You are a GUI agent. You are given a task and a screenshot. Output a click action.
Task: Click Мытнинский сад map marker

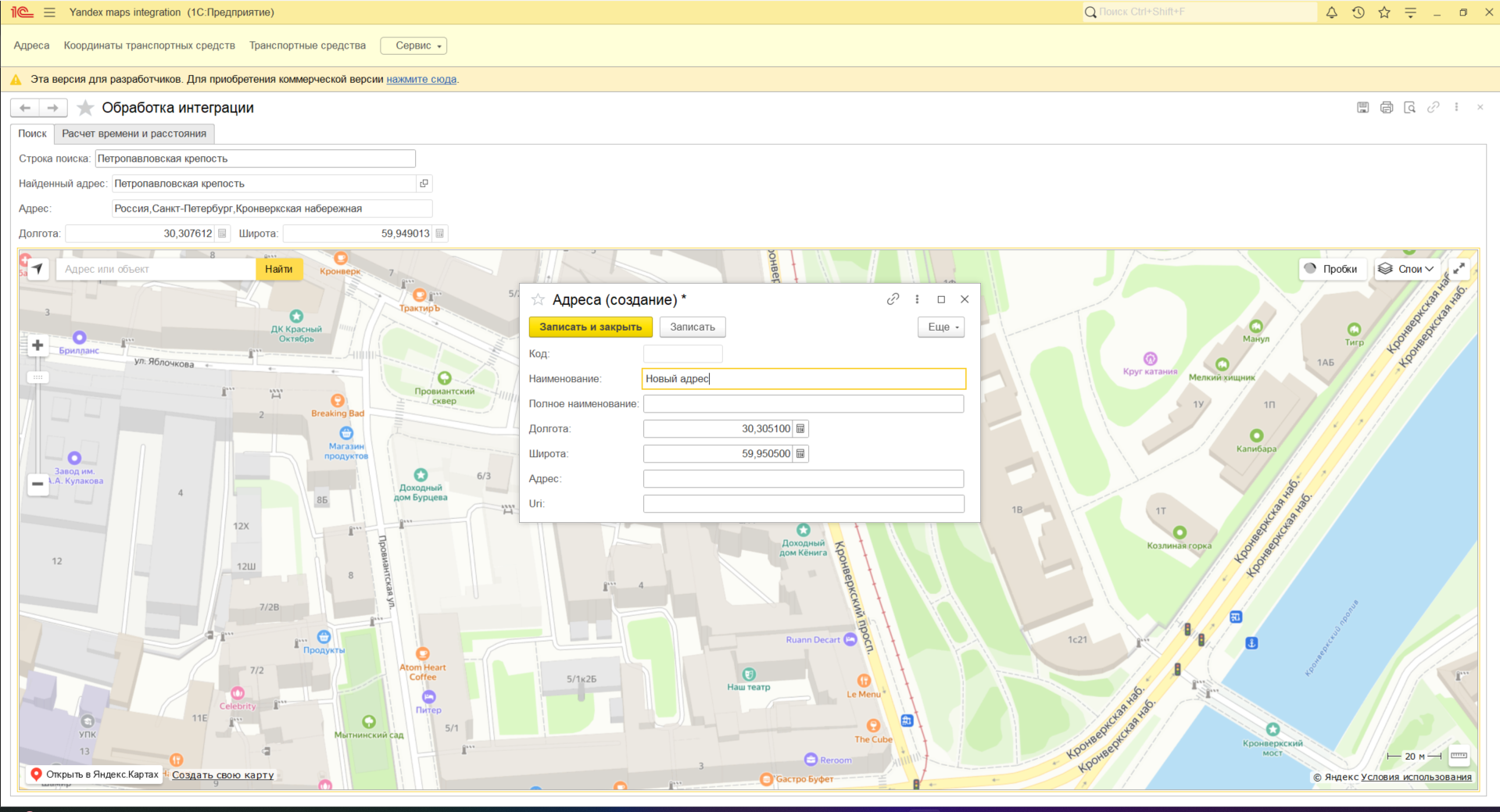tap(369, 721)
